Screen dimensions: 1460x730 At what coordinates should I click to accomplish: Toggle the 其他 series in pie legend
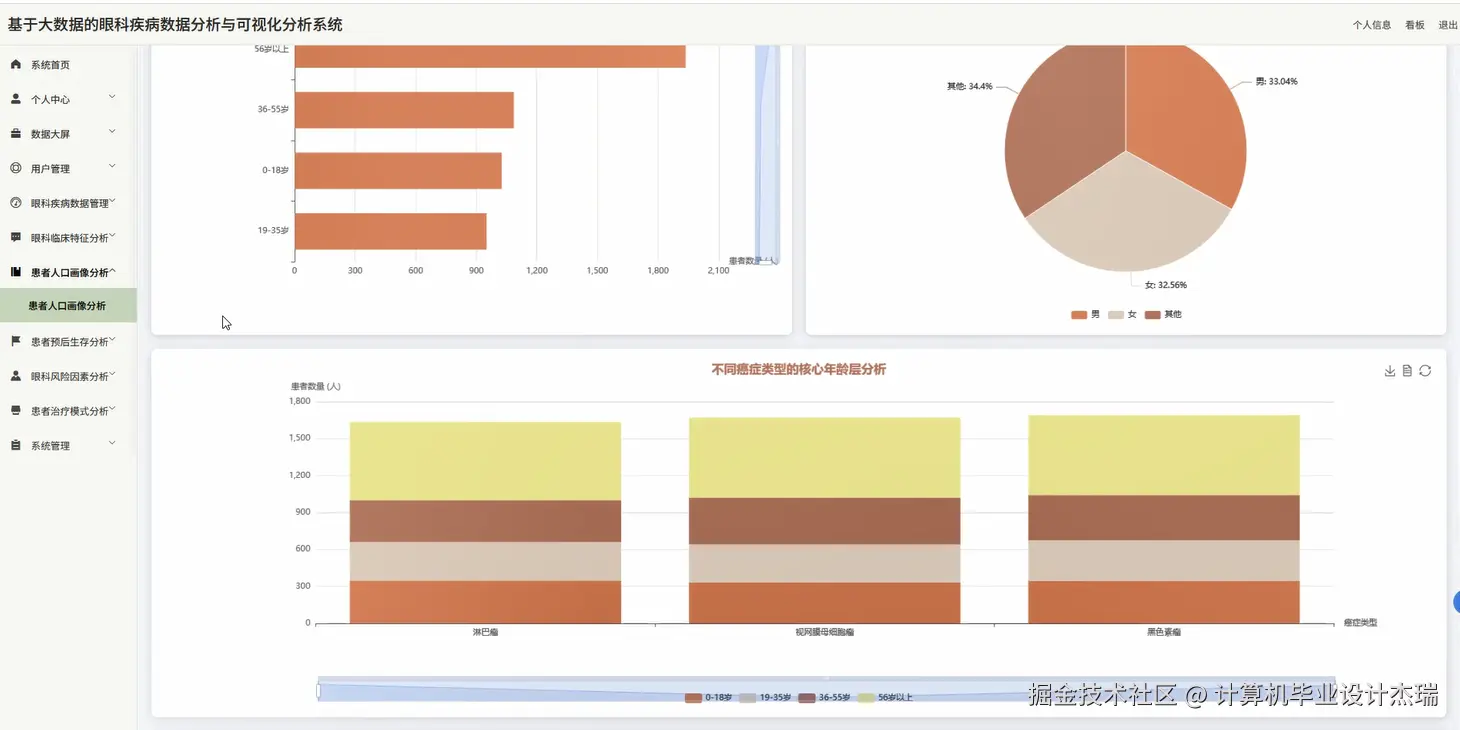coord(1163,315)
